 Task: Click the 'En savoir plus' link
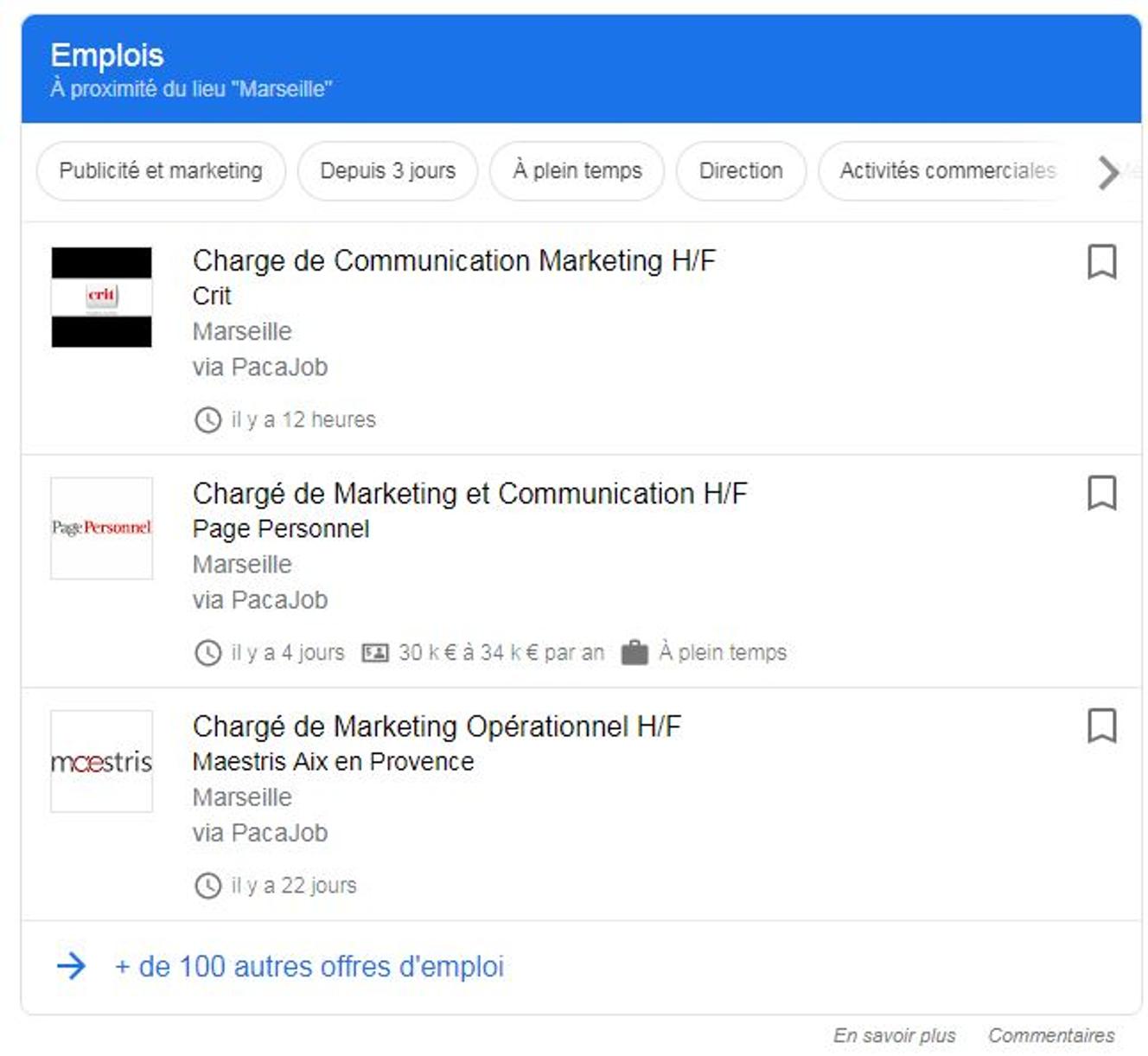pyautogui.click(x=895, y=1034)
